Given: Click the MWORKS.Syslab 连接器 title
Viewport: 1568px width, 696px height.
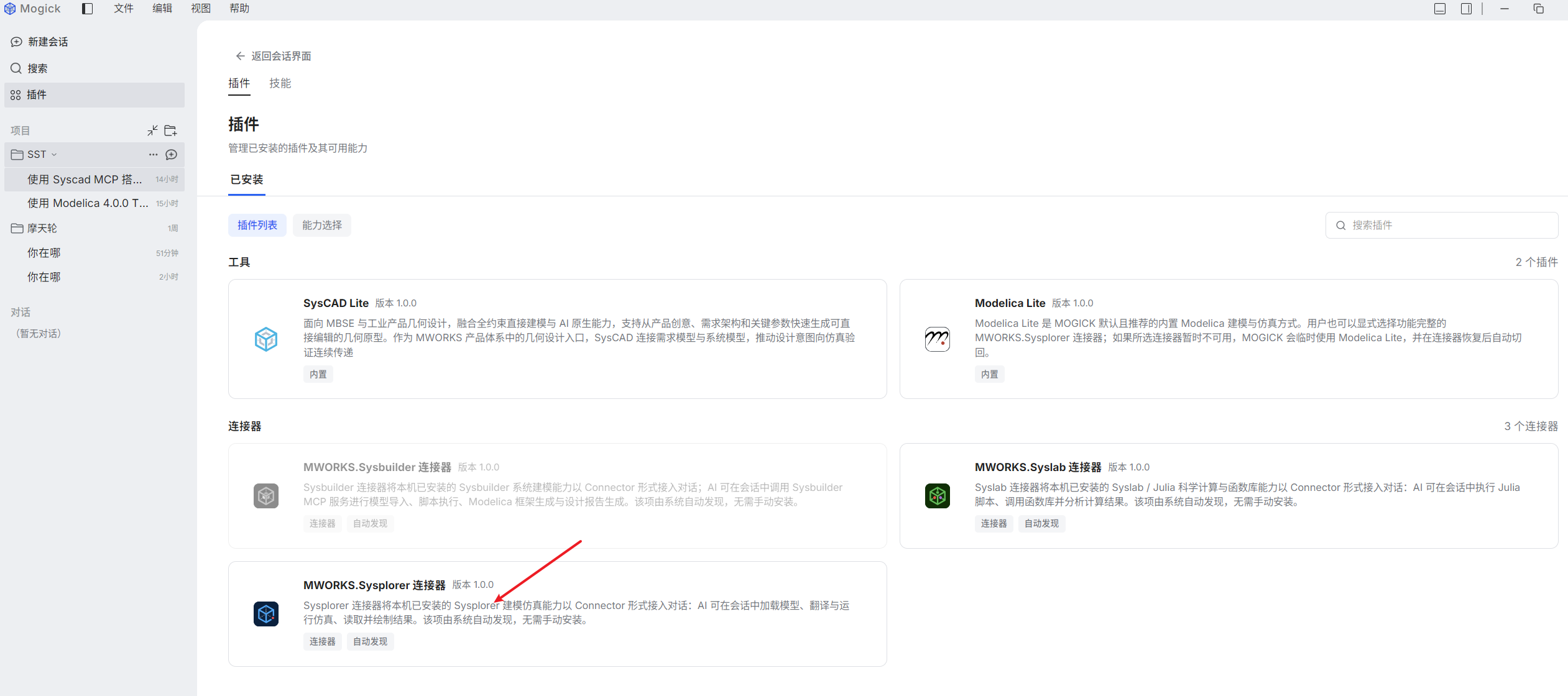Looking at the screenshot, I should [x=1038, y=467].
